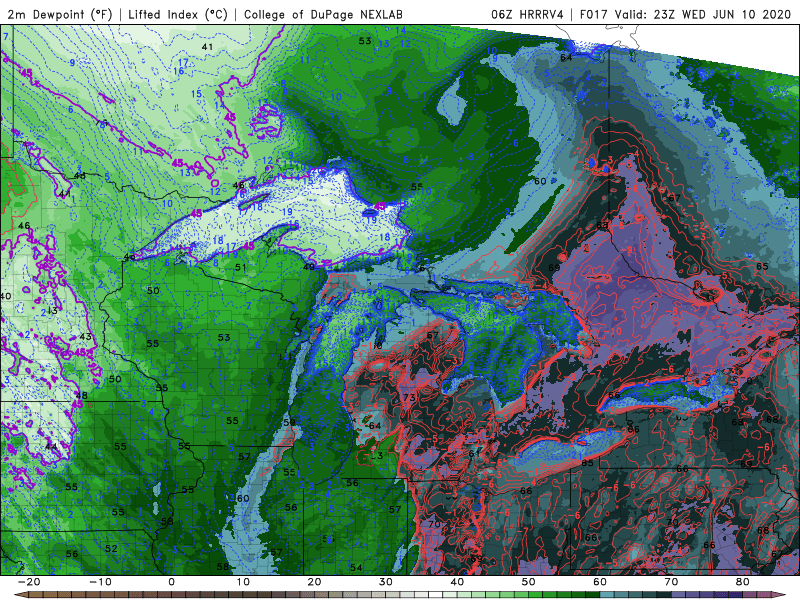Click the dewpoint value 54 on the map

point(356,567)
